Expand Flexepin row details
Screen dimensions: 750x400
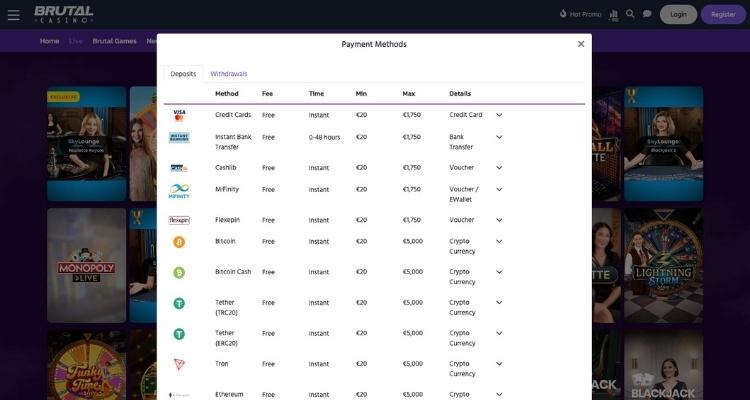tap(499, 220)
